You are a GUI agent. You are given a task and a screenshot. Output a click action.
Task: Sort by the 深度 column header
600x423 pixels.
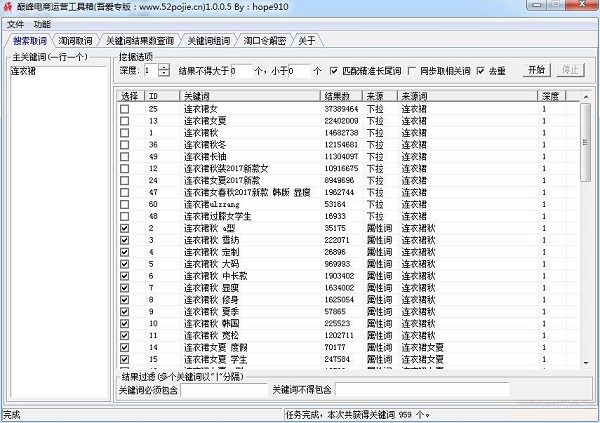coord(552,96)
